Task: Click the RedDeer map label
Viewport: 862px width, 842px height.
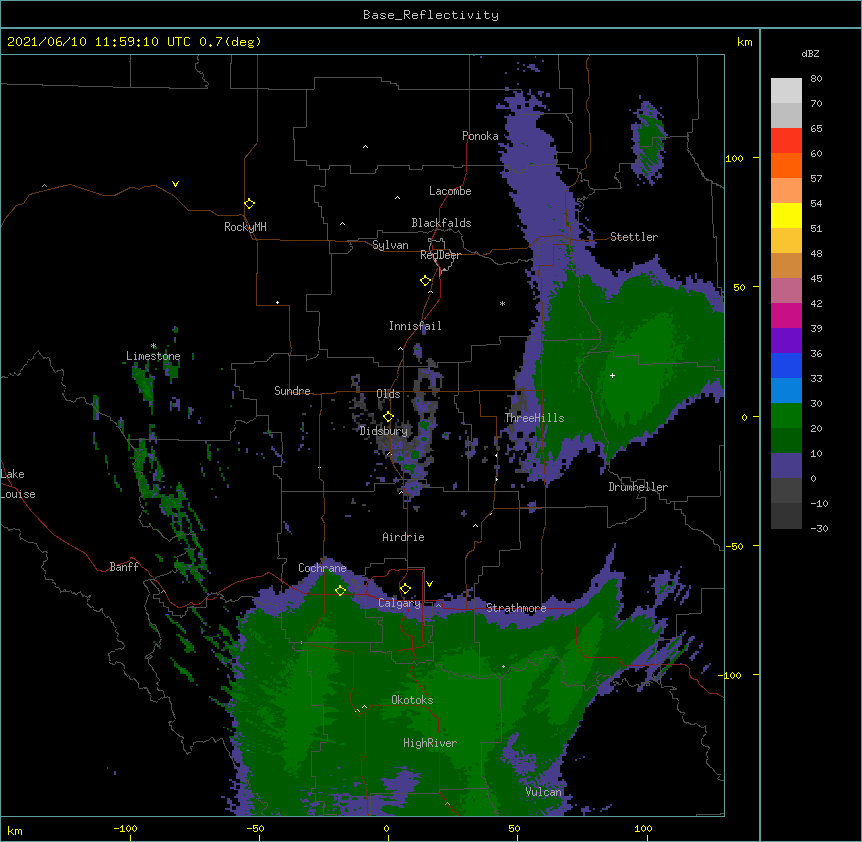Action: [x=440, y=255]
